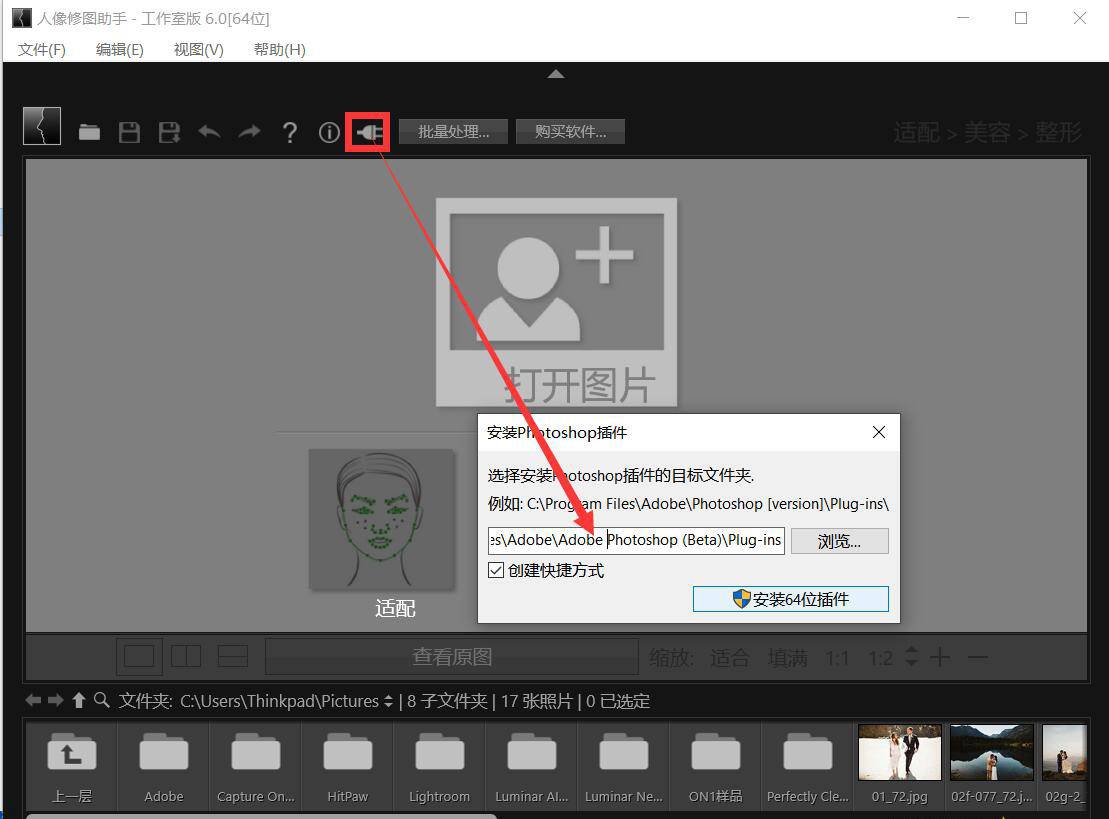Open the plugin install icon on the toolbar

tap(367, 131)
